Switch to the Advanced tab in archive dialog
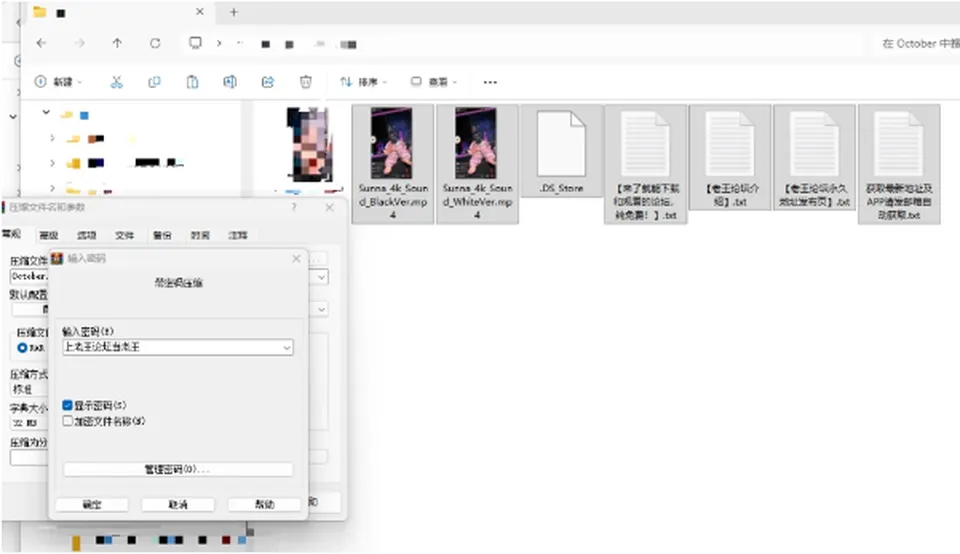 [48, 235]
